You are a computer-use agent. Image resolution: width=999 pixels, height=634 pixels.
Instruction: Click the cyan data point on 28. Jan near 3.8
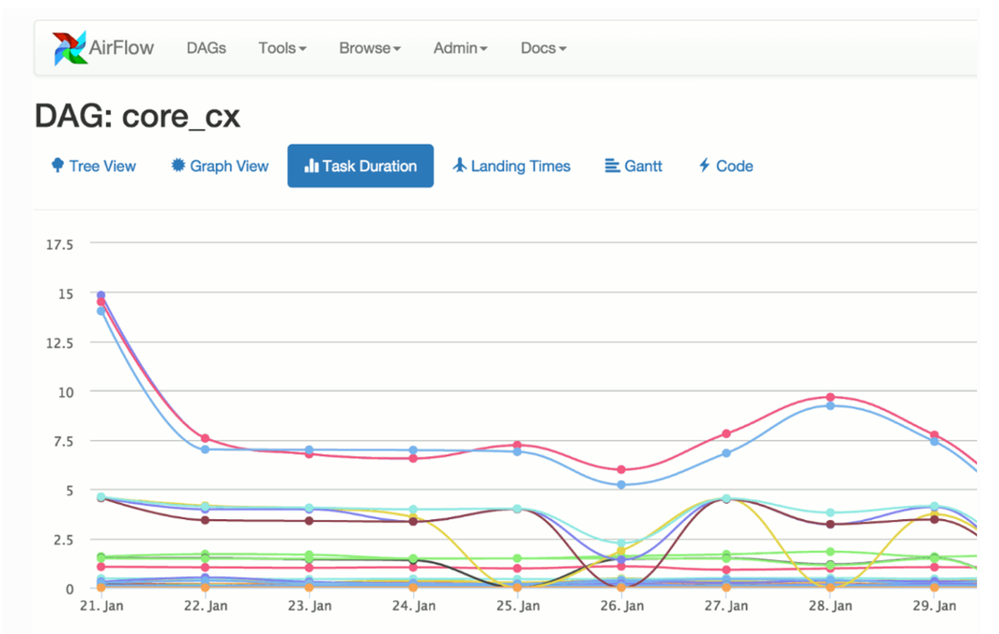pyautogui.click(x=830, y=512)
